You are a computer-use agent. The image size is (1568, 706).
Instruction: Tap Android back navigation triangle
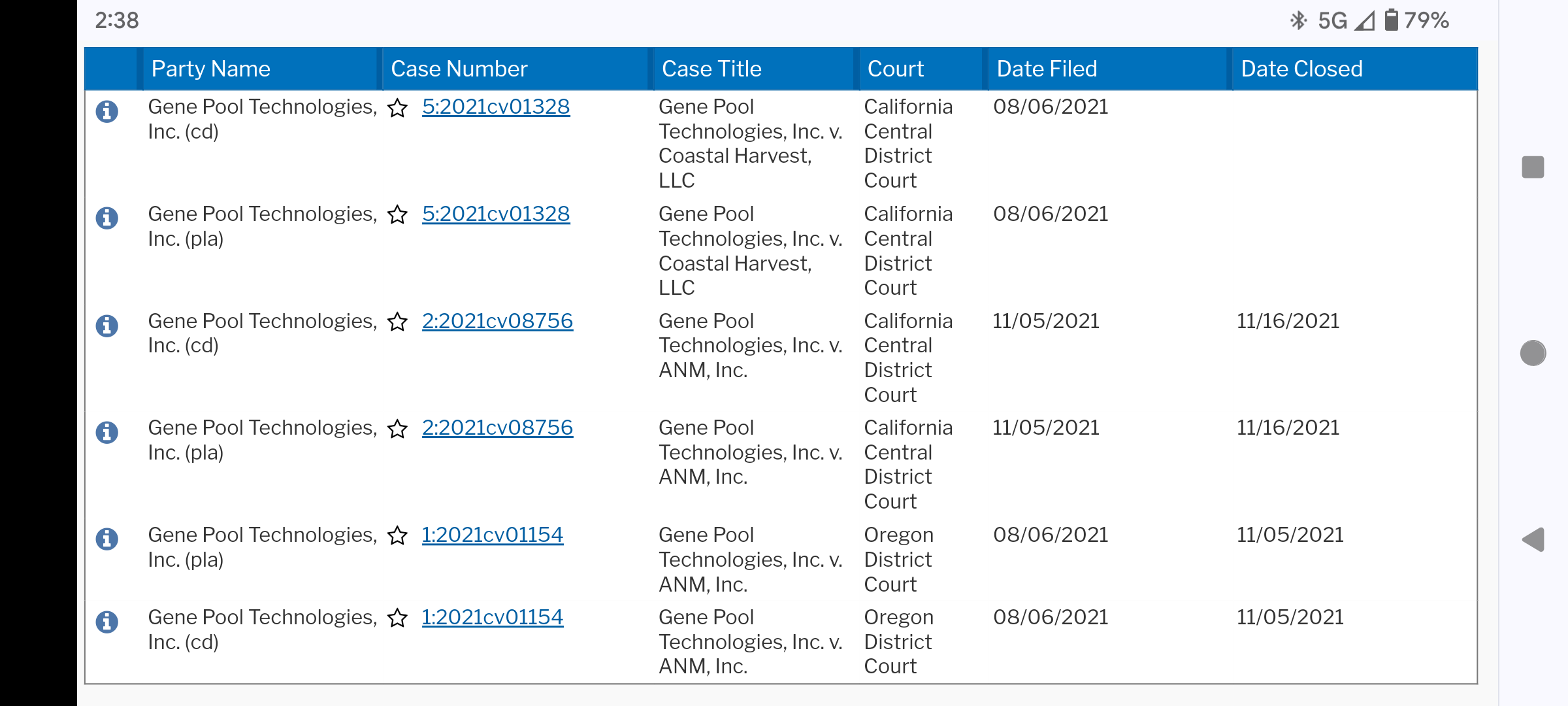(x=1533, y=540)
